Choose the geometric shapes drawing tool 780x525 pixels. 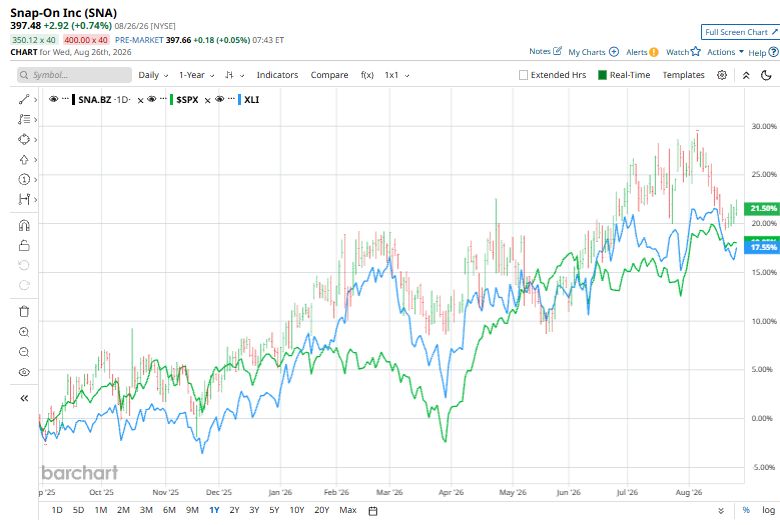24,139
